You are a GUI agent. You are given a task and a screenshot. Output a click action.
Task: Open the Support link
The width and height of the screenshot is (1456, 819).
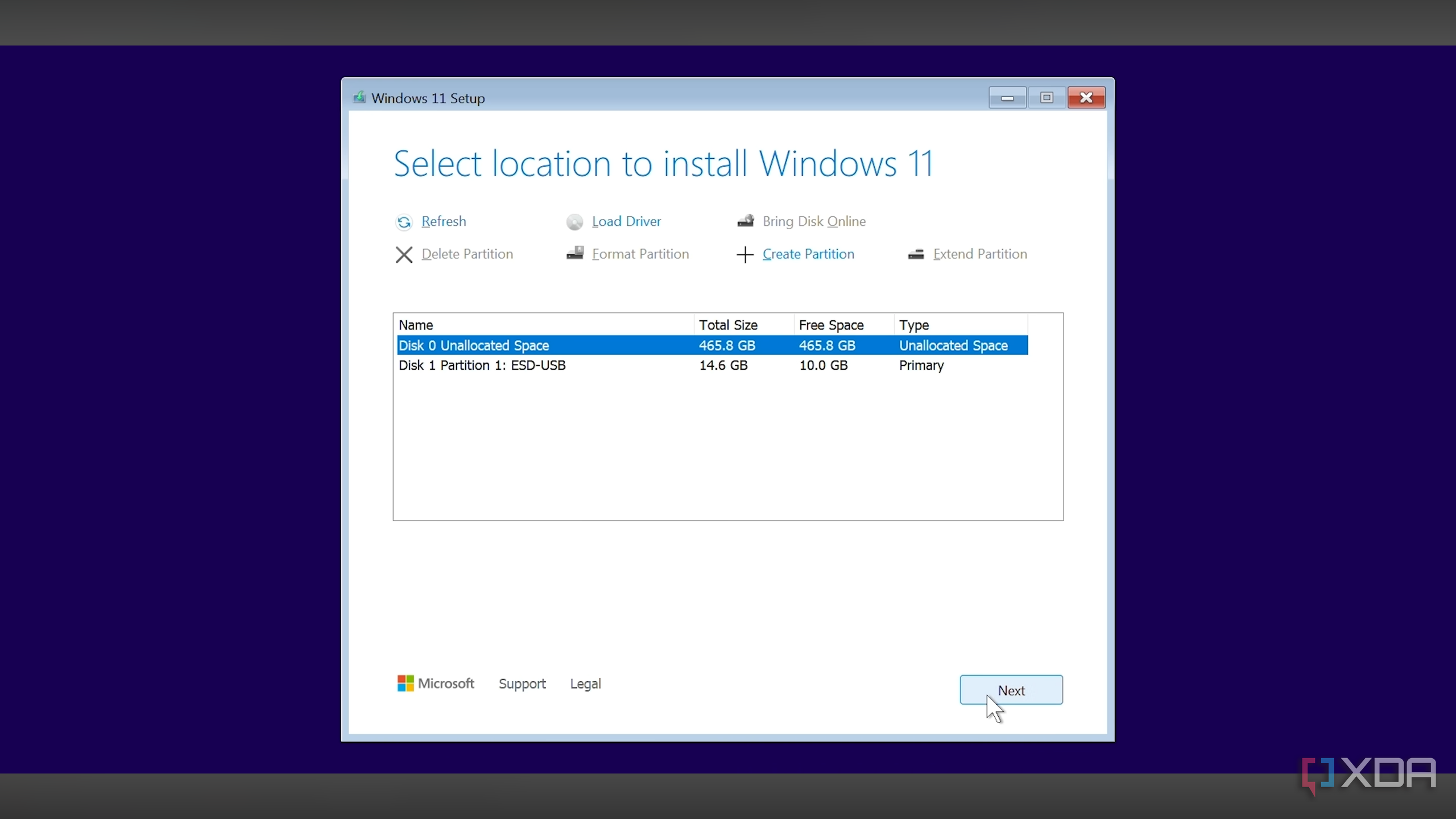(x=522, y=684)
